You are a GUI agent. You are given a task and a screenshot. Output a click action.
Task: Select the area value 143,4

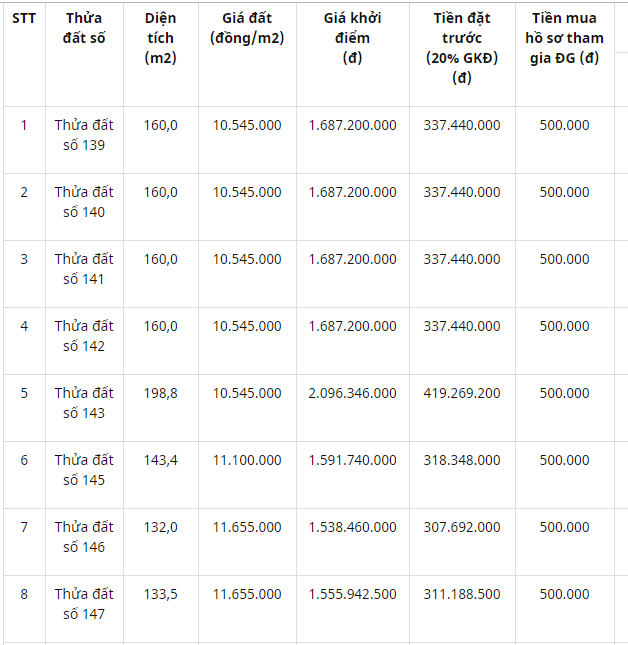point(160,460)
